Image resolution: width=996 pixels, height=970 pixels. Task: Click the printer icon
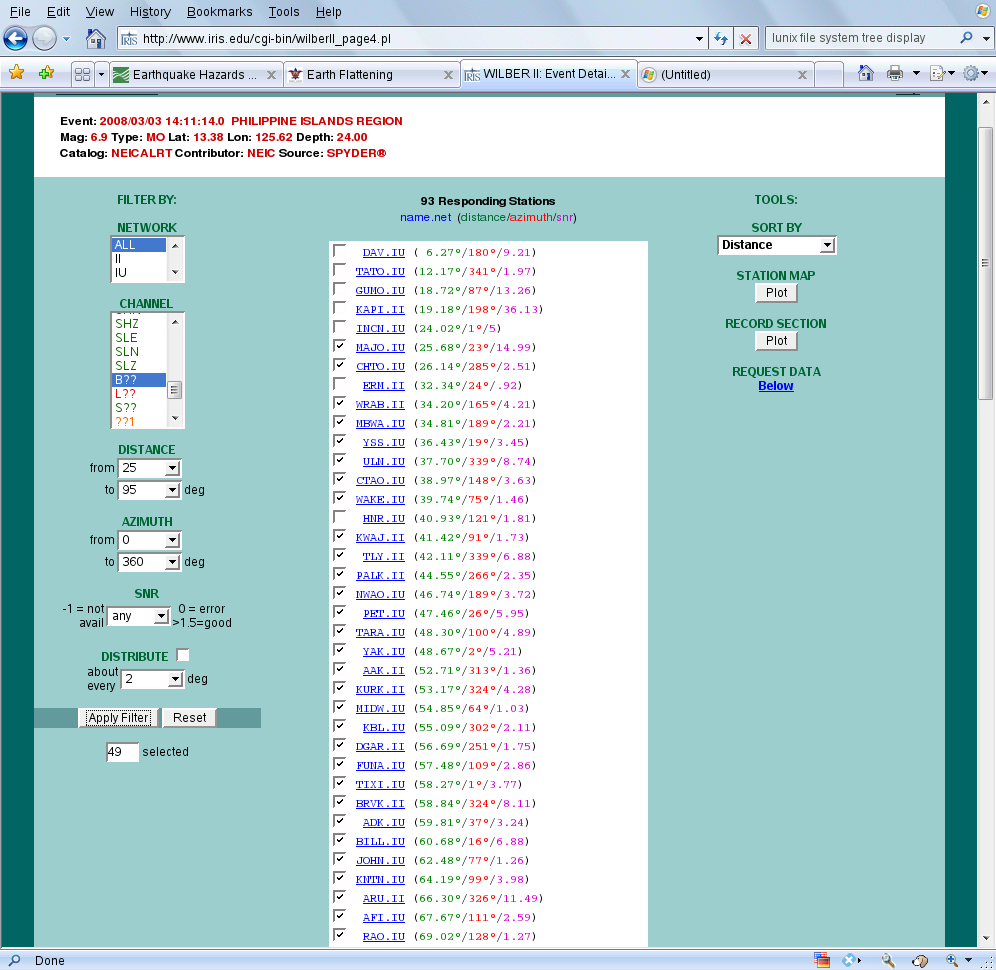(x=894, y=73)
